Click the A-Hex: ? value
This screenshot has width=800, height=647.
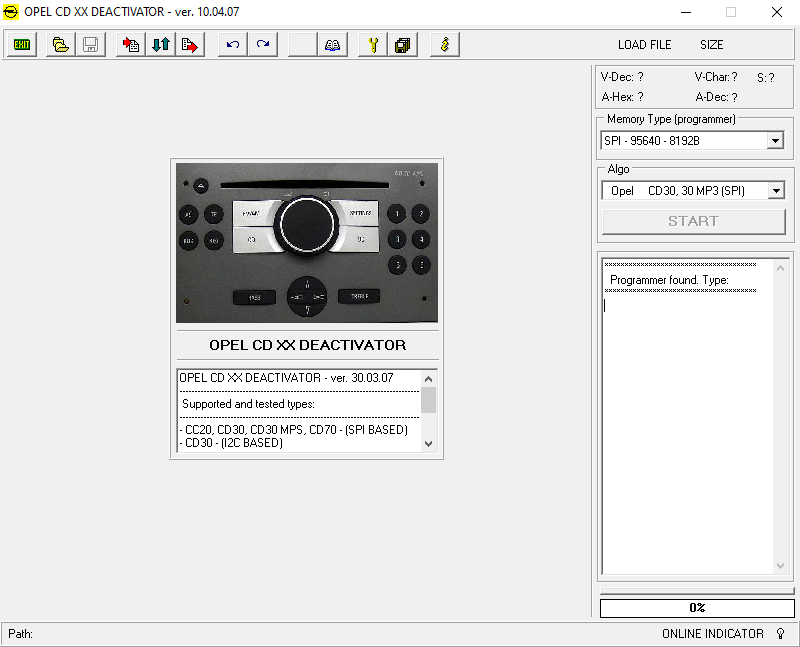[x=622, y=97]
